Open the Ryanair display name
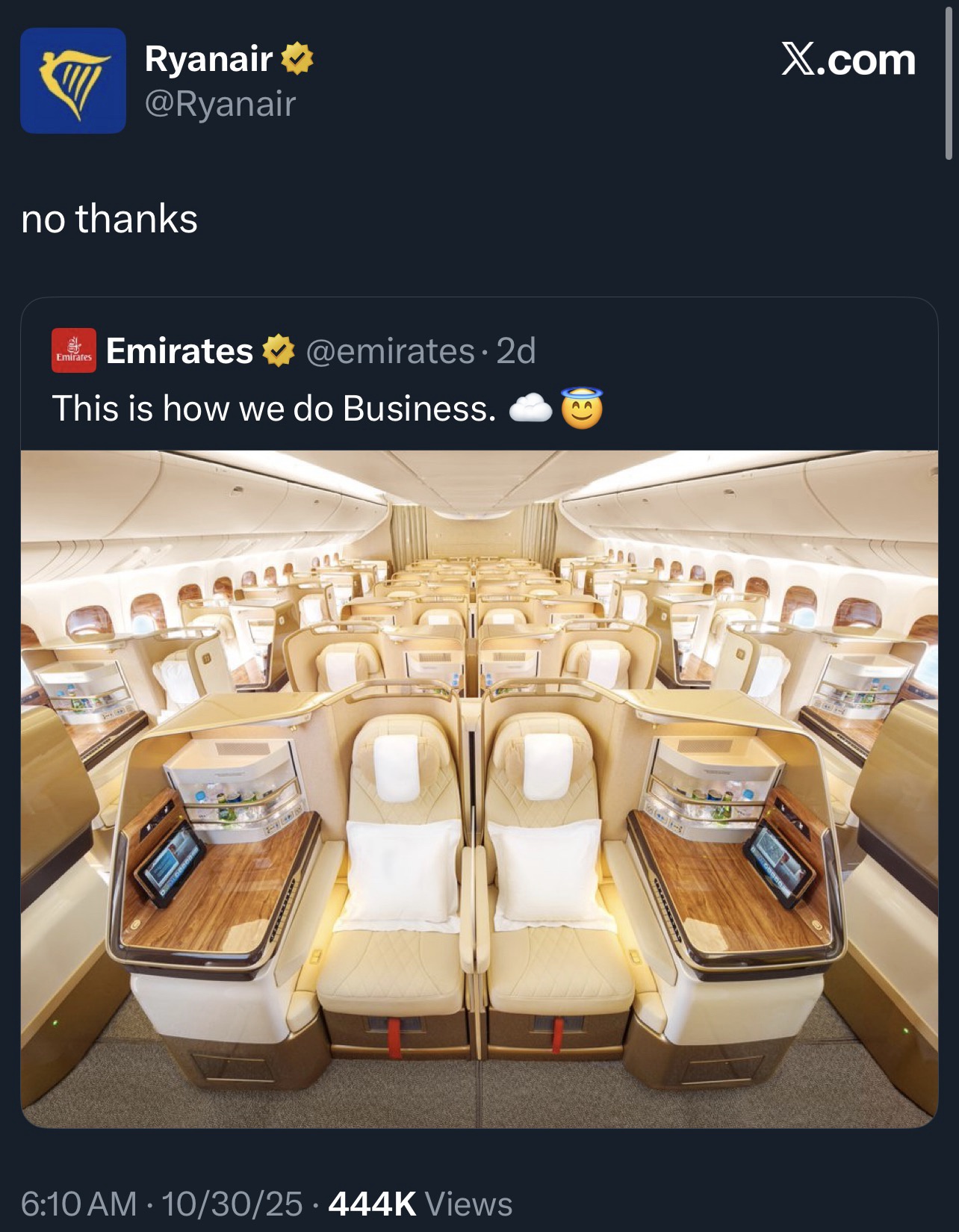 point(208,59)
